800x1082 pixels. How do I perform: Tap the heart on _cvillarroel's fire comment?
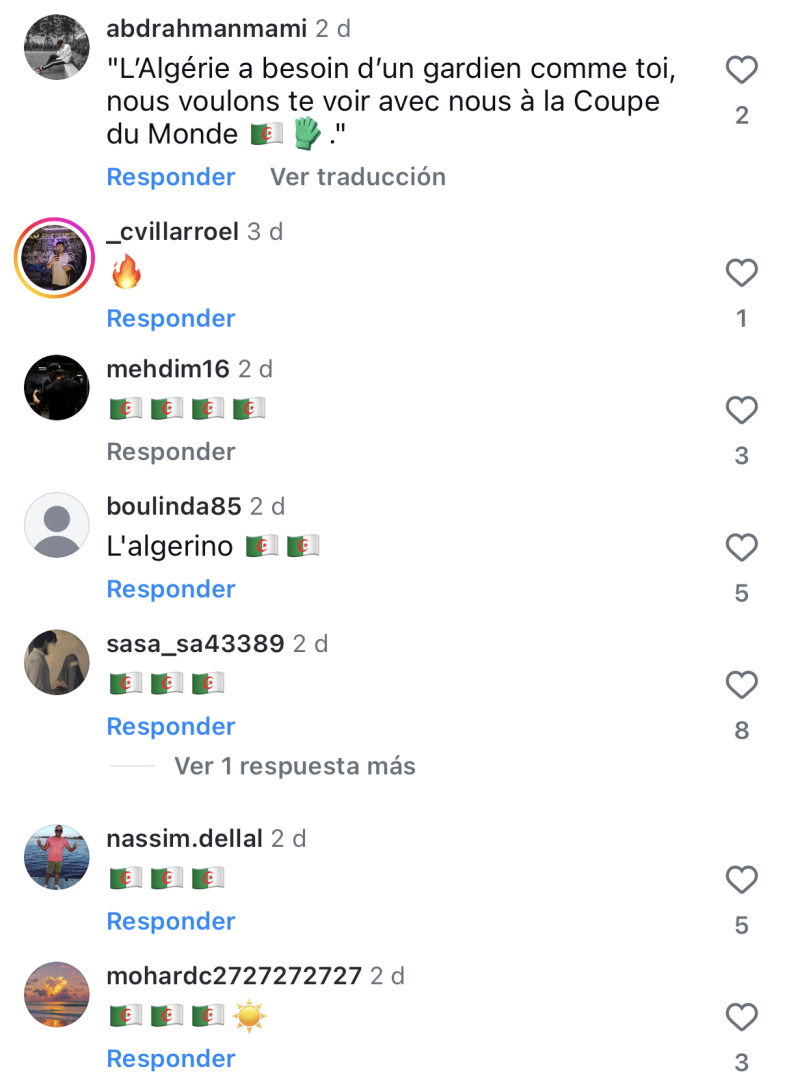tap(741, 273)
